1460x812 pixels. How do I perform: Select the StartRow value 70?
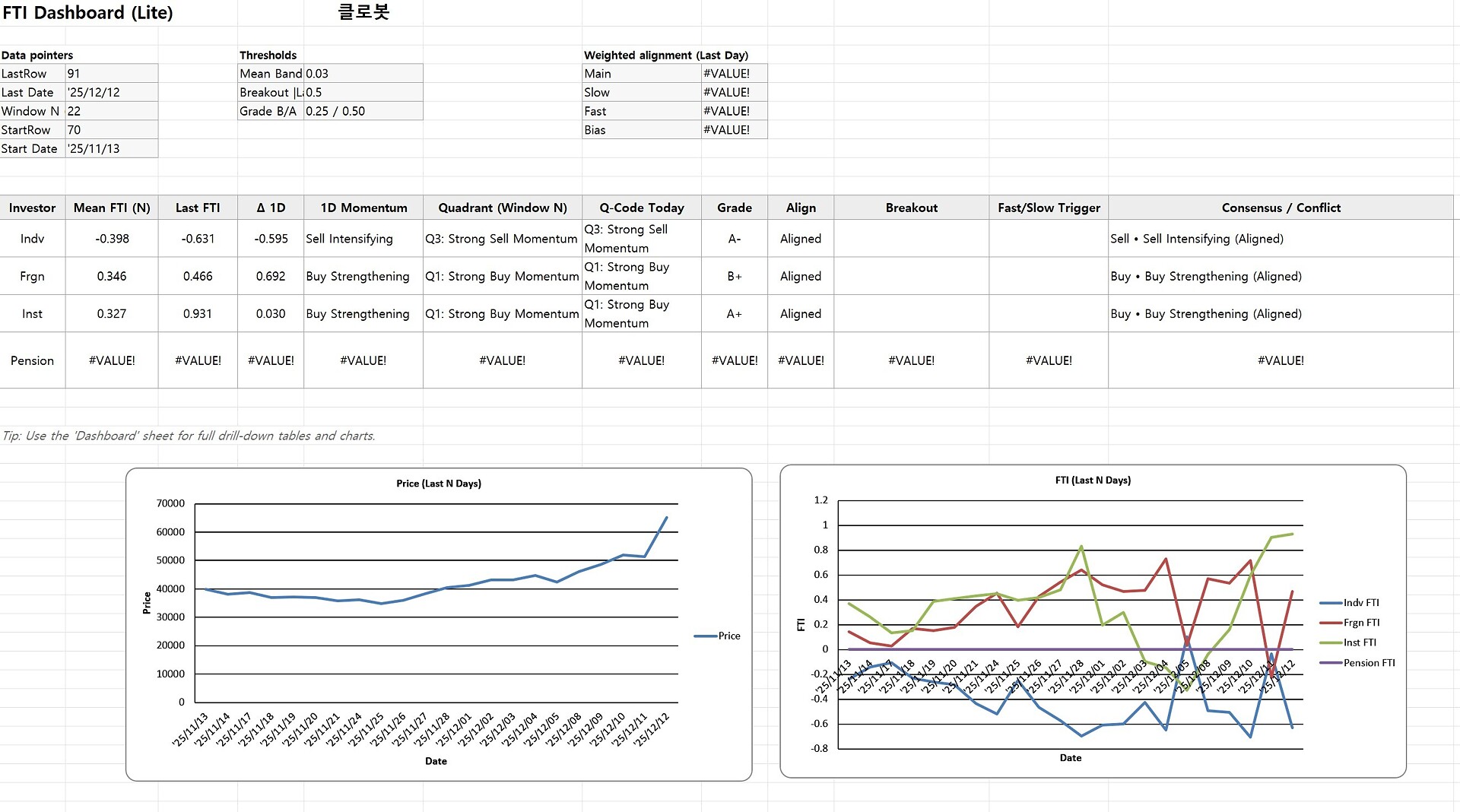click(112, 130)
